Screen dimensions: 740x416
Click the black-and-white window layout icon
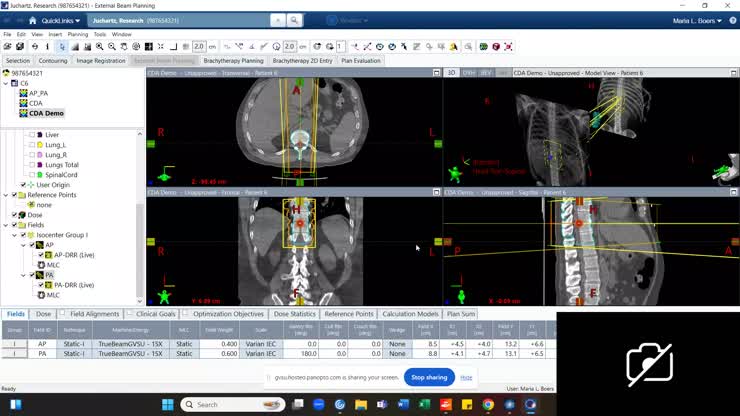[x=149, y=46]
